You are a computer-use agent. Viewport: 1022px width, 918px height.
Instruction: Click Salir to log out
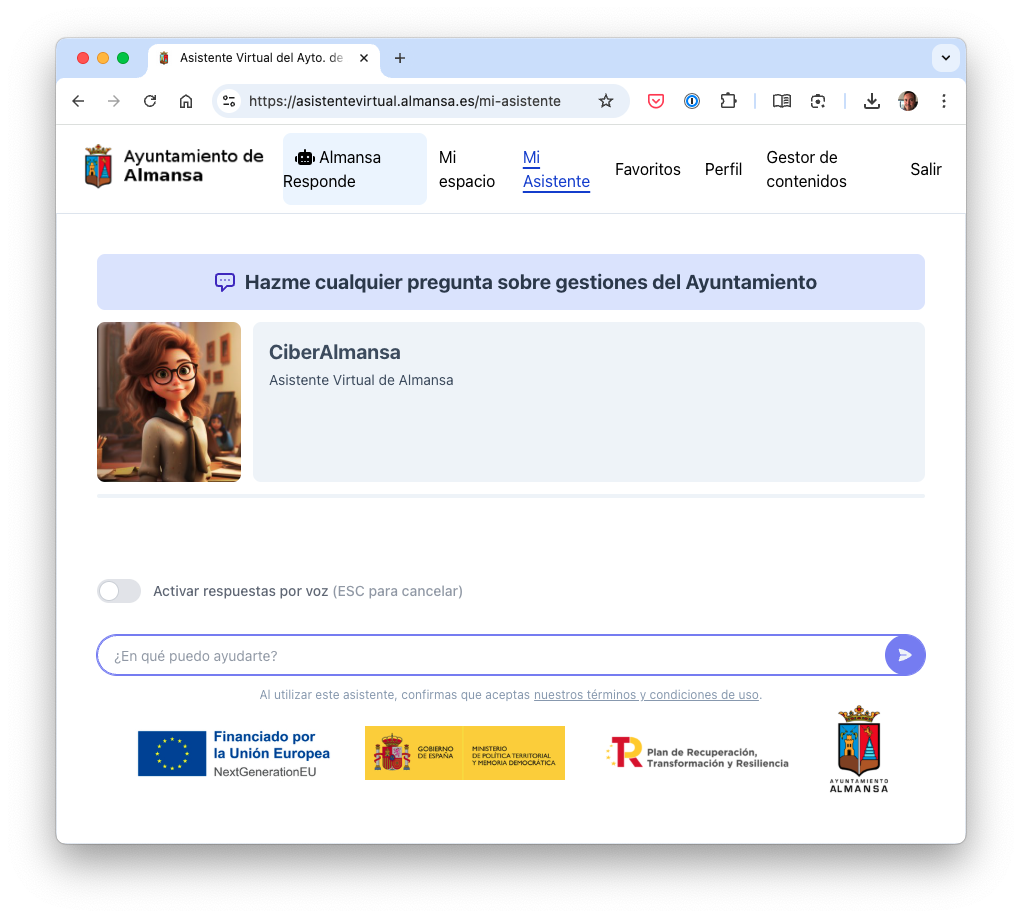tap(925, 169)
